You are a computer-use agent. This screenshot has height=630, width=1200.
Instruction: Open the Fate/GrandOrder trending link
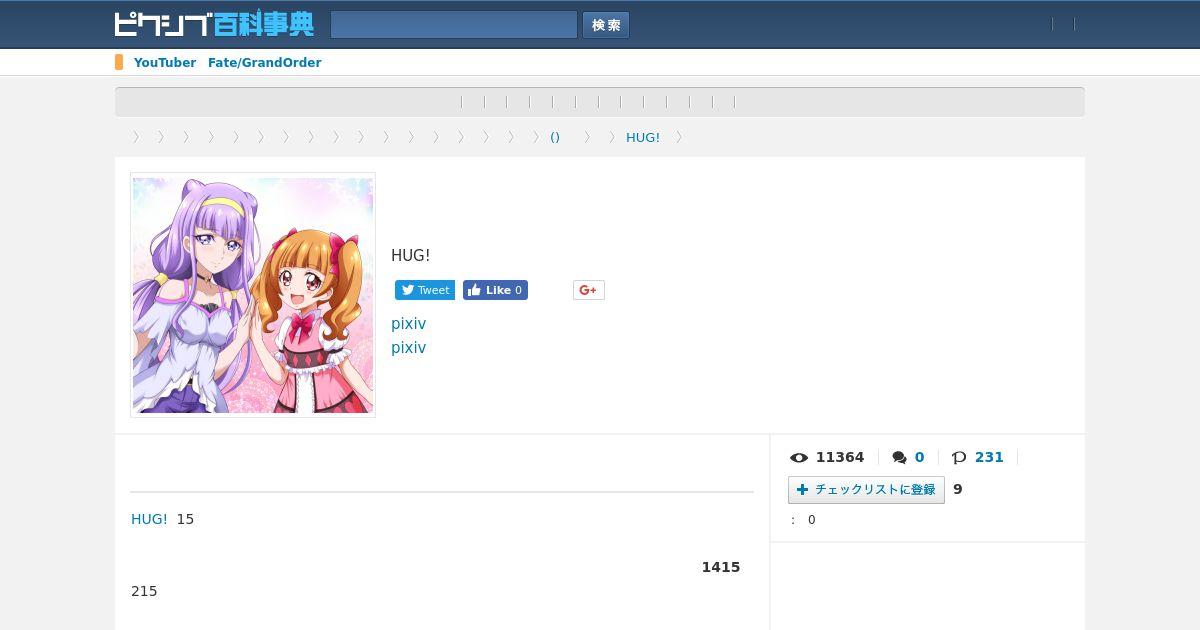(x=265, y=62)
